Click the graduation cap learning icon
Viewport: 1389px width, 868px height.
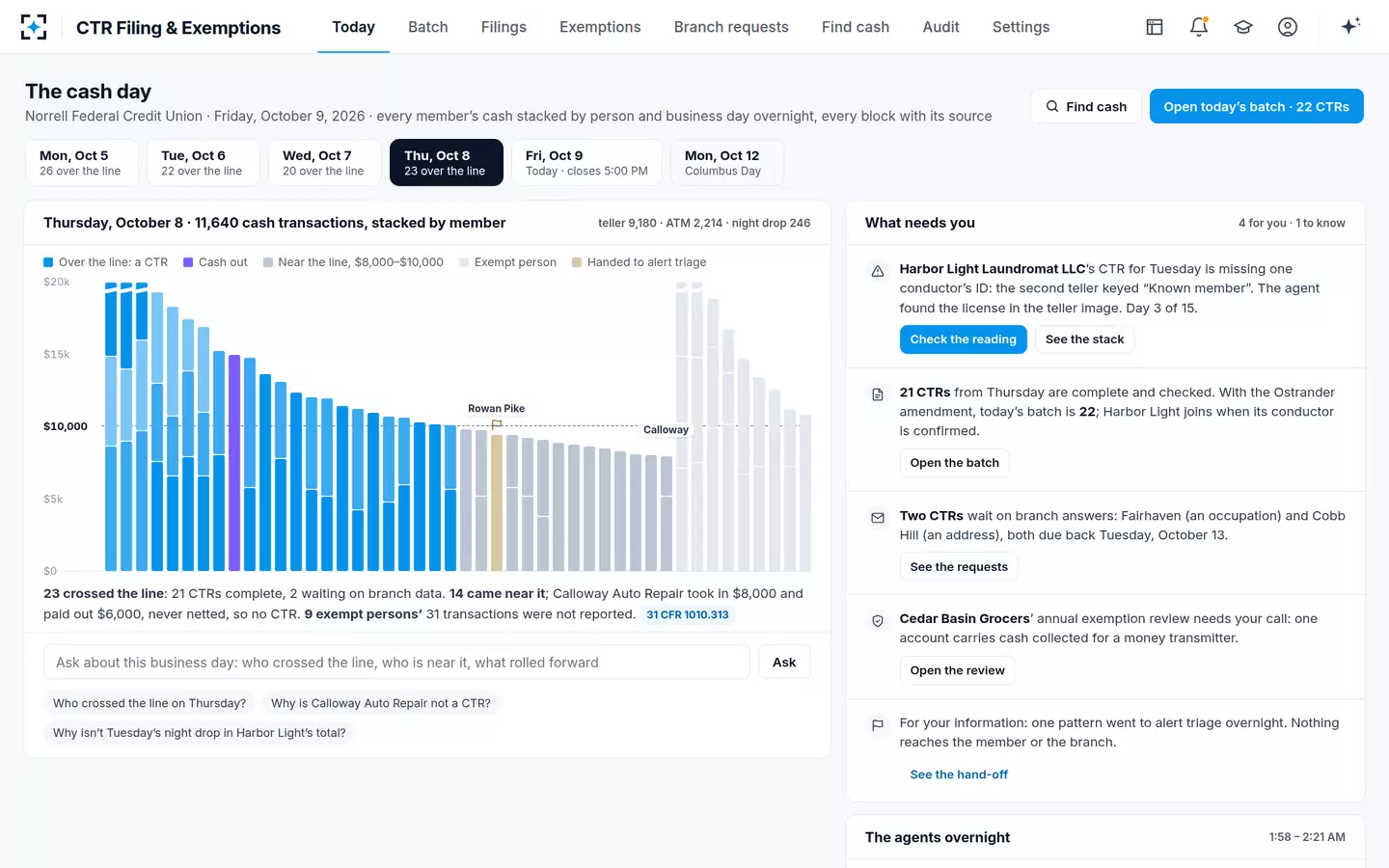pos(1243,27)
